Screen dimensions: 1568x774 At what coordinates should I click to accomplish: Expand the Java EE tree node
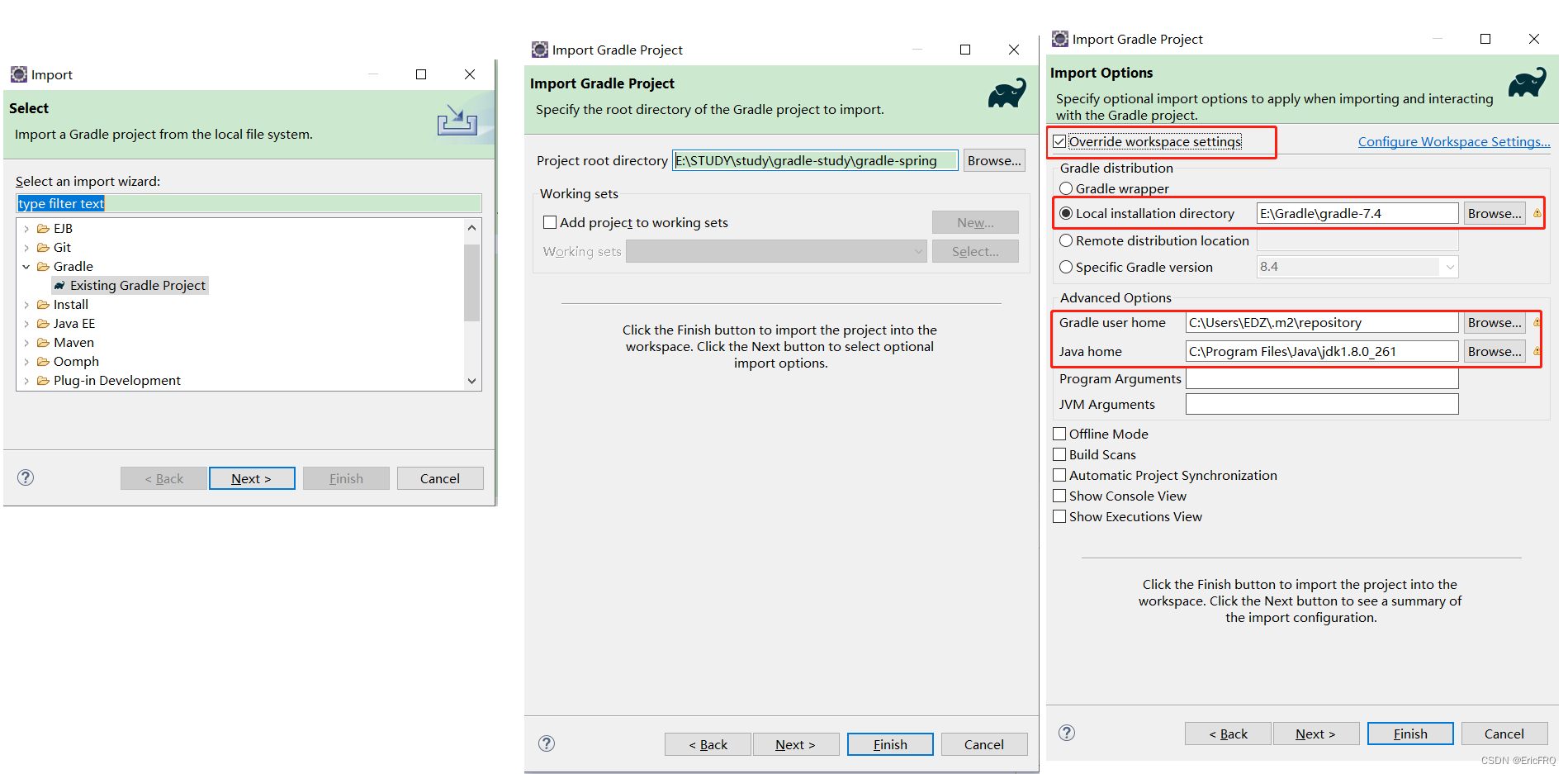26,324
